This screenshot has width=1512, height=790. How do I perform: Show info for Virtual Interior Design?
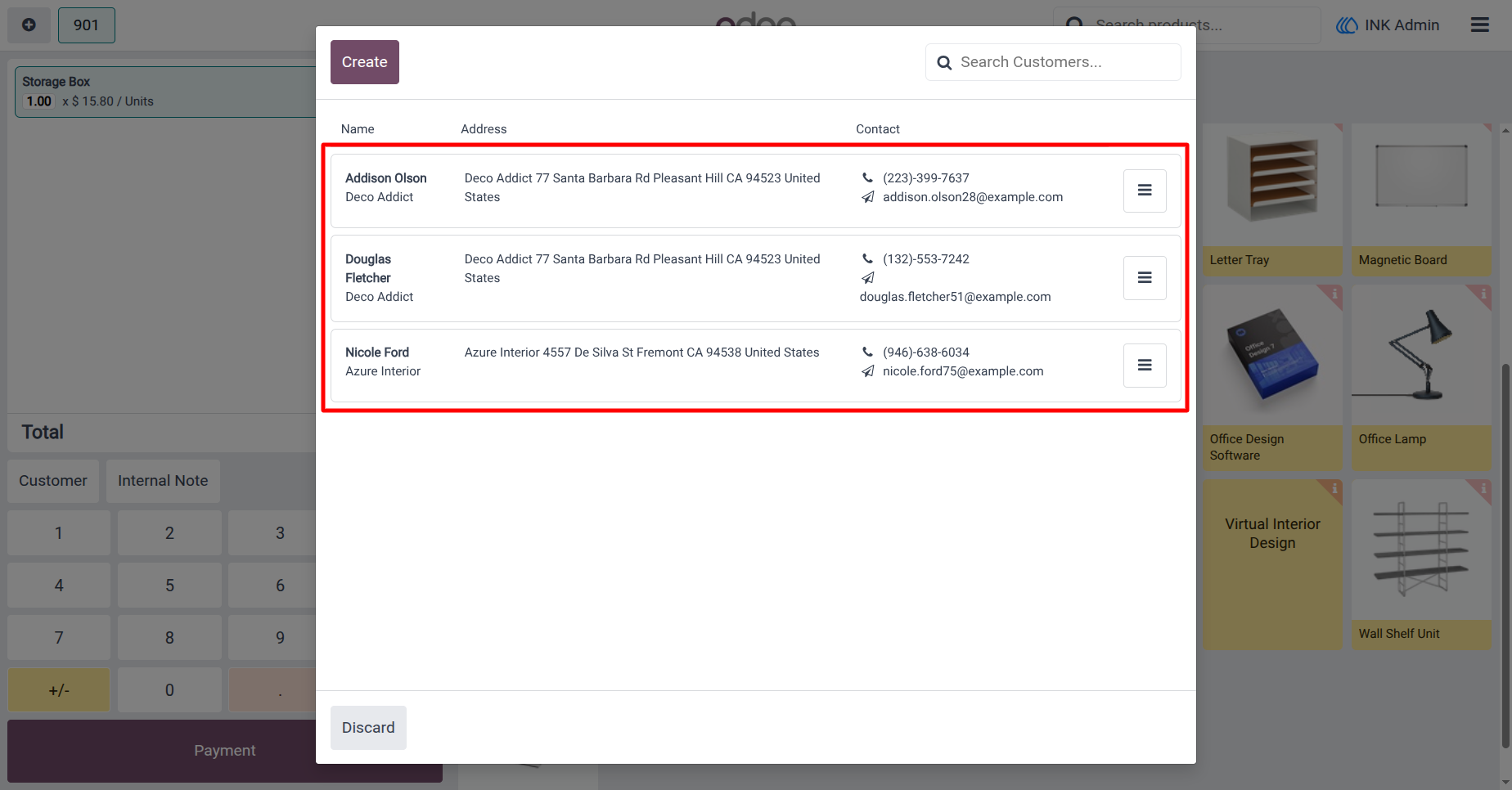[1334, 488]
